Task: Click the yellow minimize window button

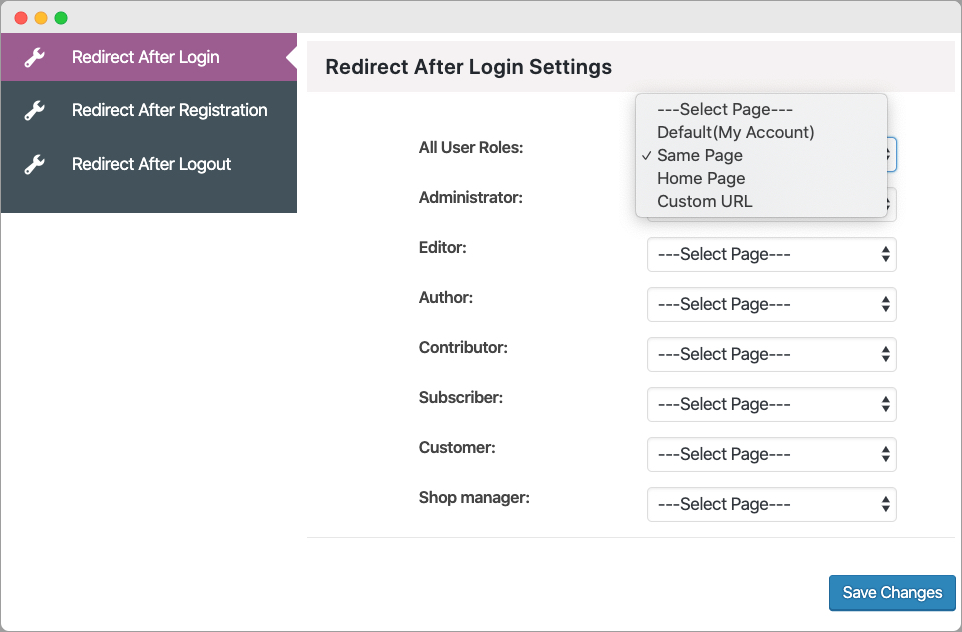Action: click(41, 18)
